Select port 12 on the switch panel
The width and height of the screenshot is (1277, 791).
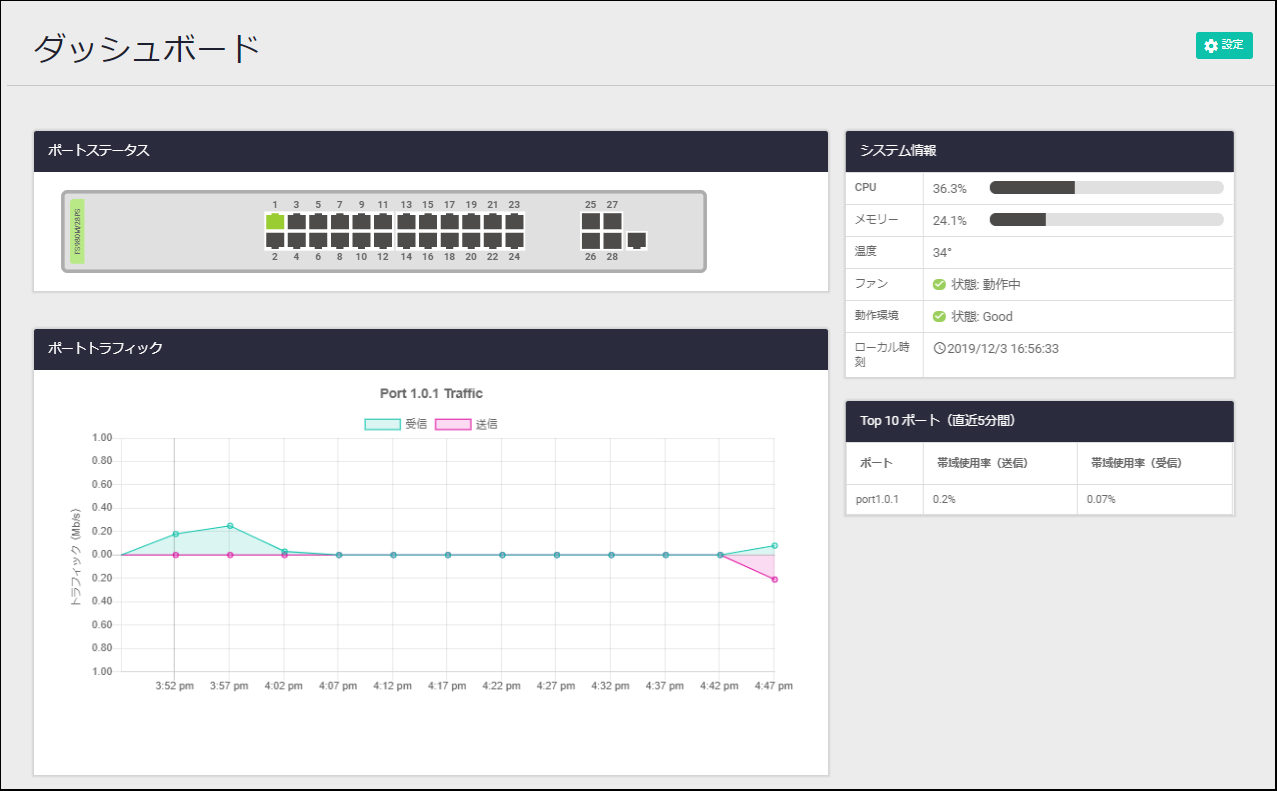(383, 240)
